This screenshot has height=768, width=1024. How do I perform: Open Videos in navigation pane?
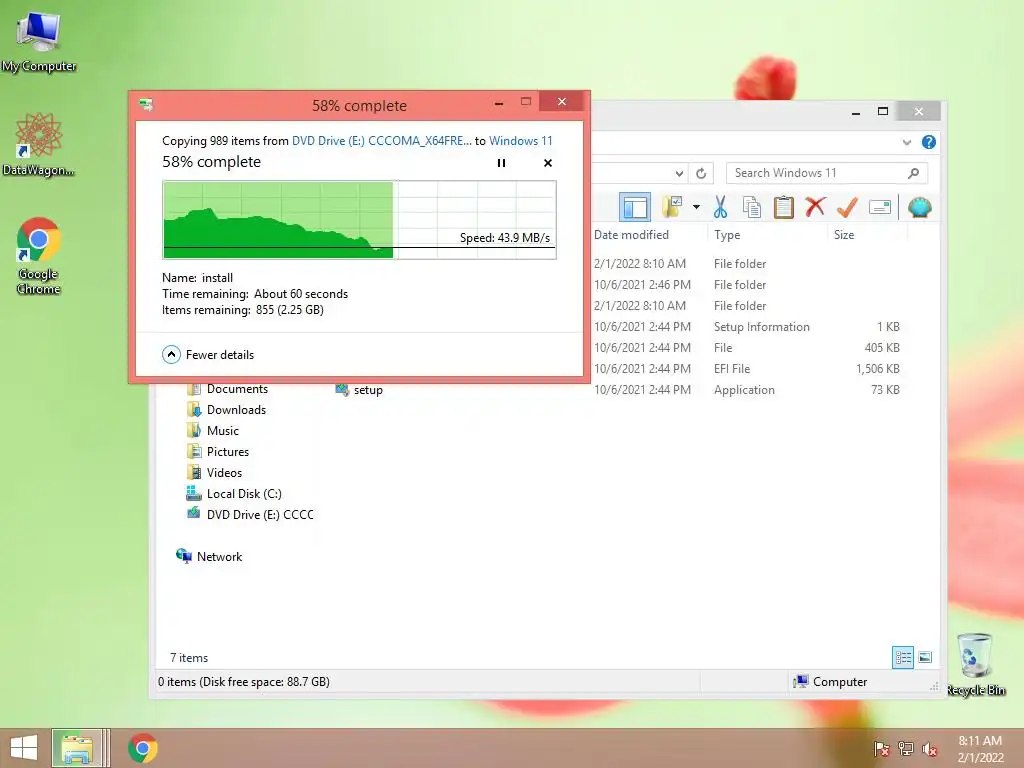pyautogui.click(x=214, y=472)
